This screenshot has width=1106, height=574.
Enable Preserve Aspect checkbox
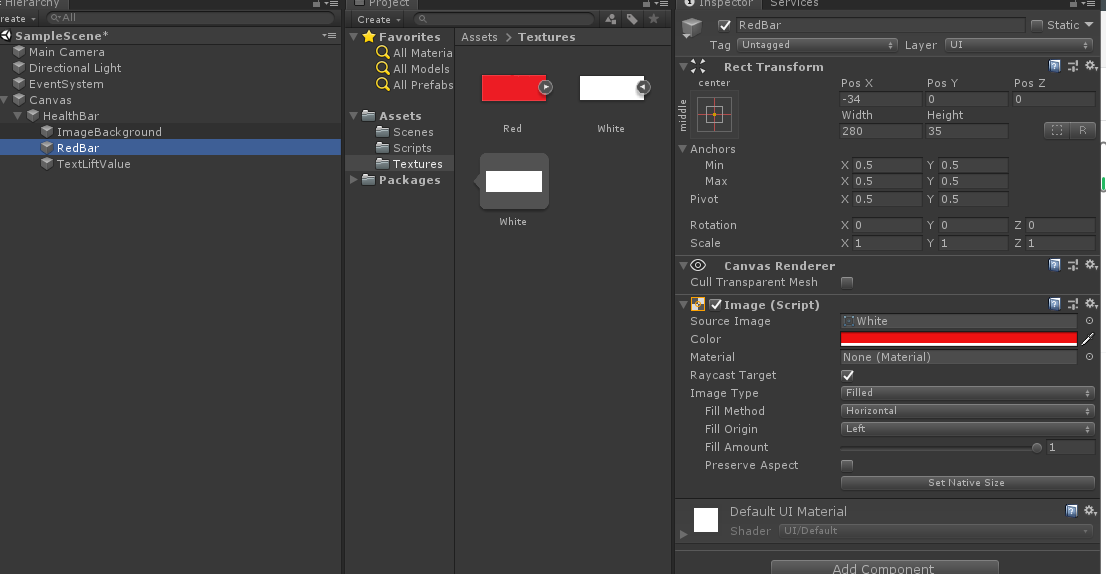pos(847,465)
